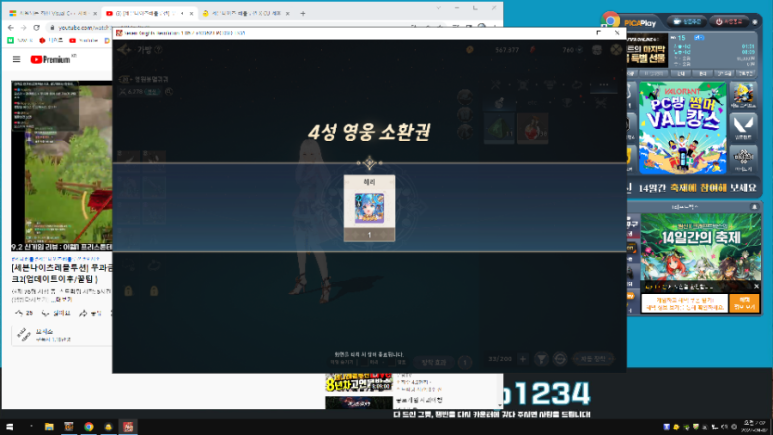Open Chrome from the taskbar

tap(89, 427)
